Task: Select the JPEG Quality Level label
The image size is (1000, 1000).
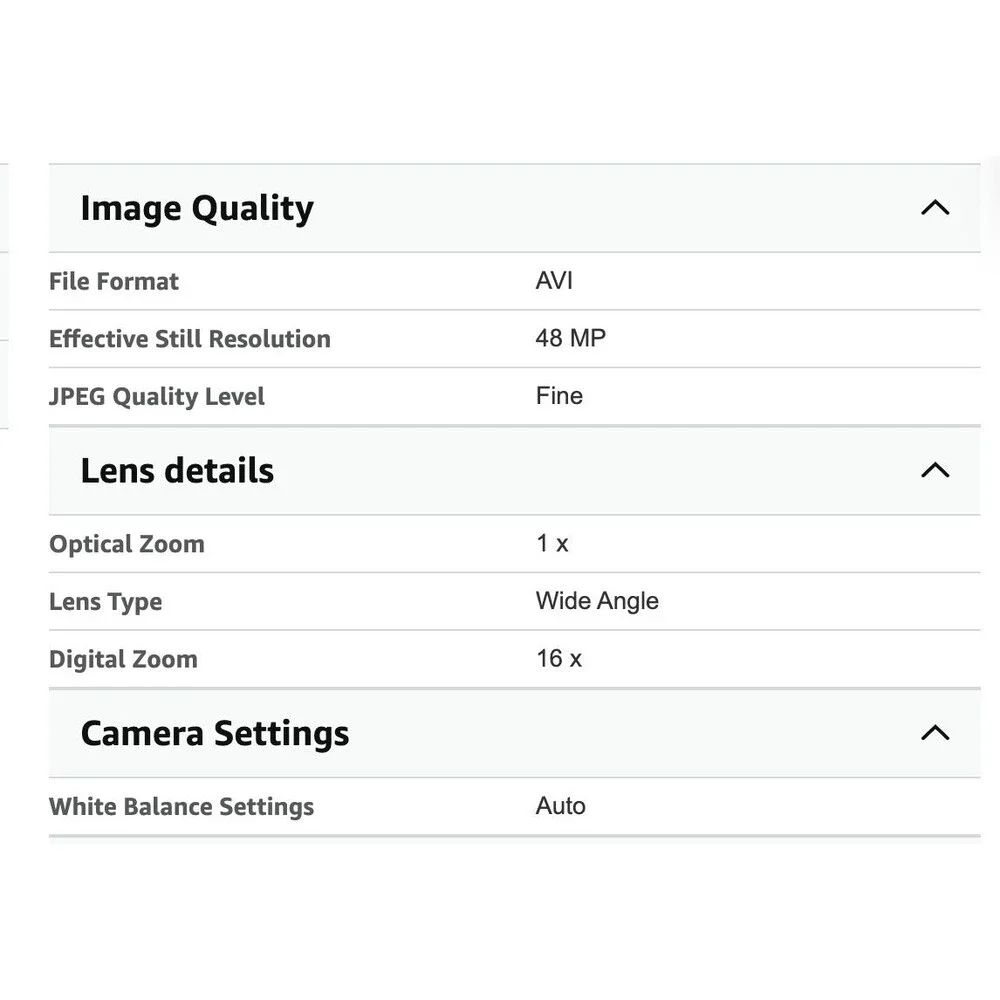Action: (x=157, y=397)
